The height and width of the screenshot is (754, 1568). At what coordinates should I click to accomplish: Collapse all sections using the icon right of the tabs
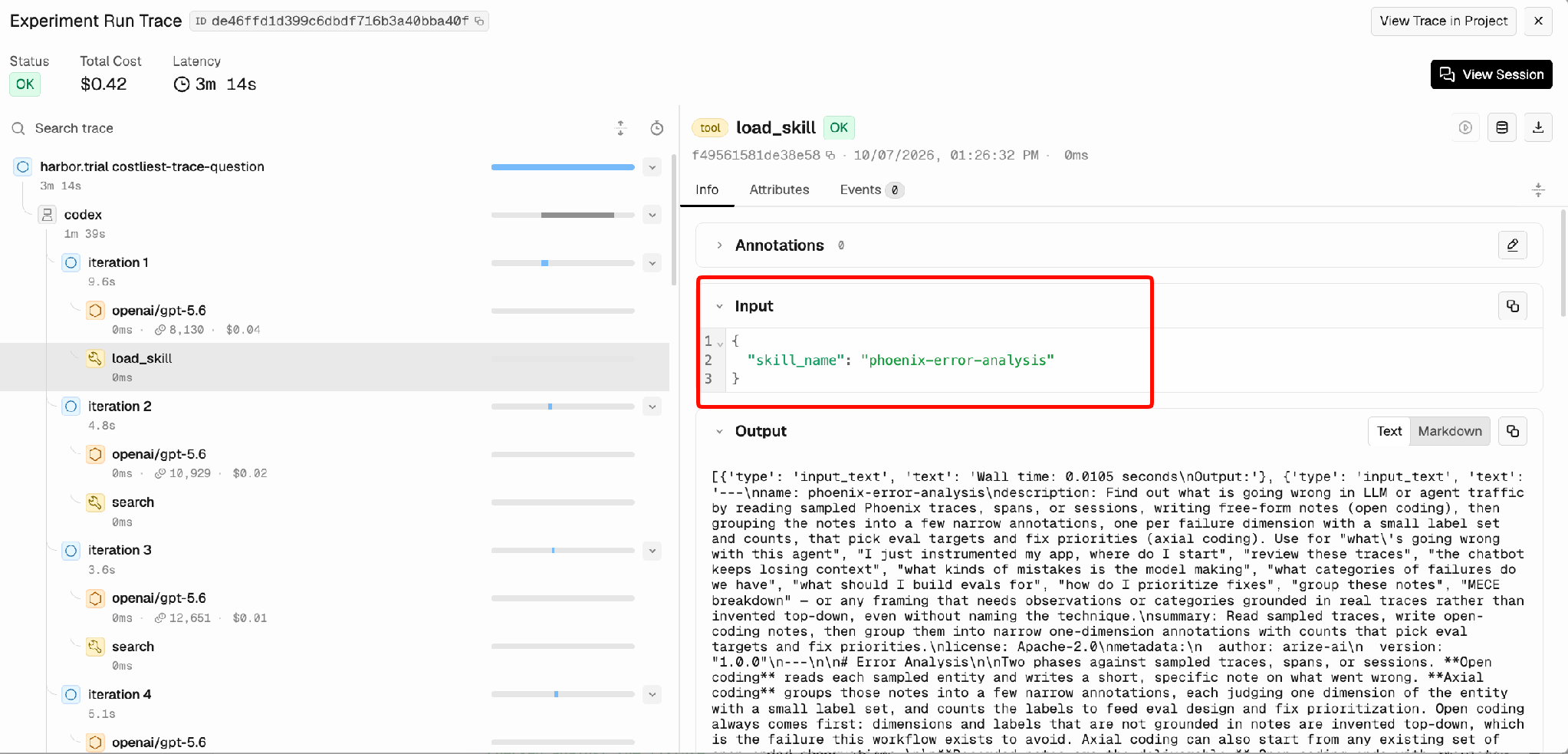pyautogui.click(x=1538, y=190)
